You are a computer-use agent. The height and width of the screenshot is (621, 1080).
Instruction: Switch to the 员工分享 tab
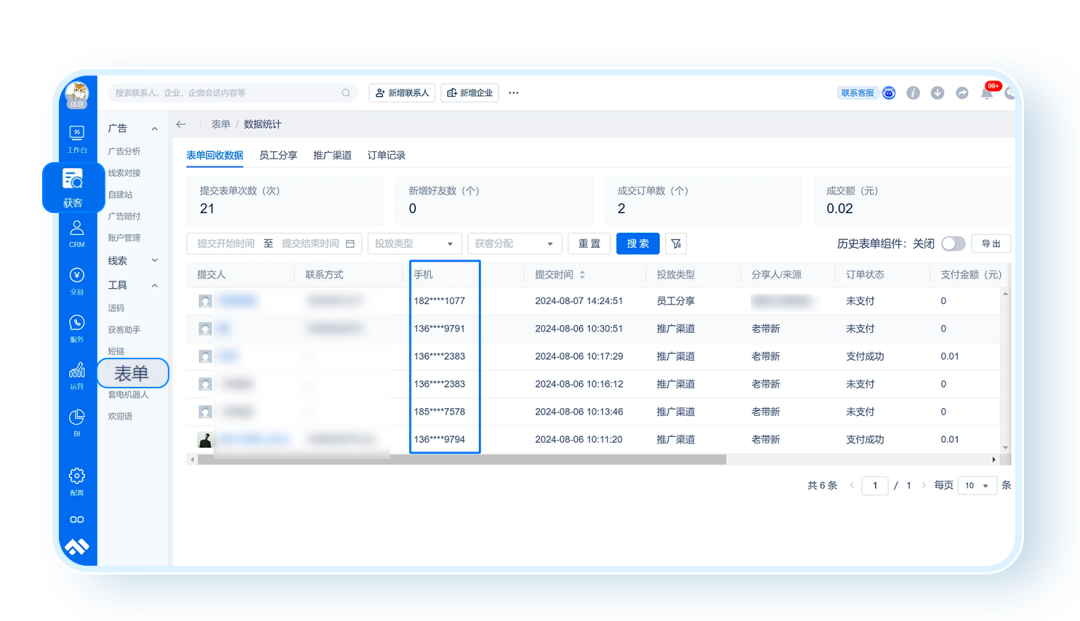[x=278, y=156]
